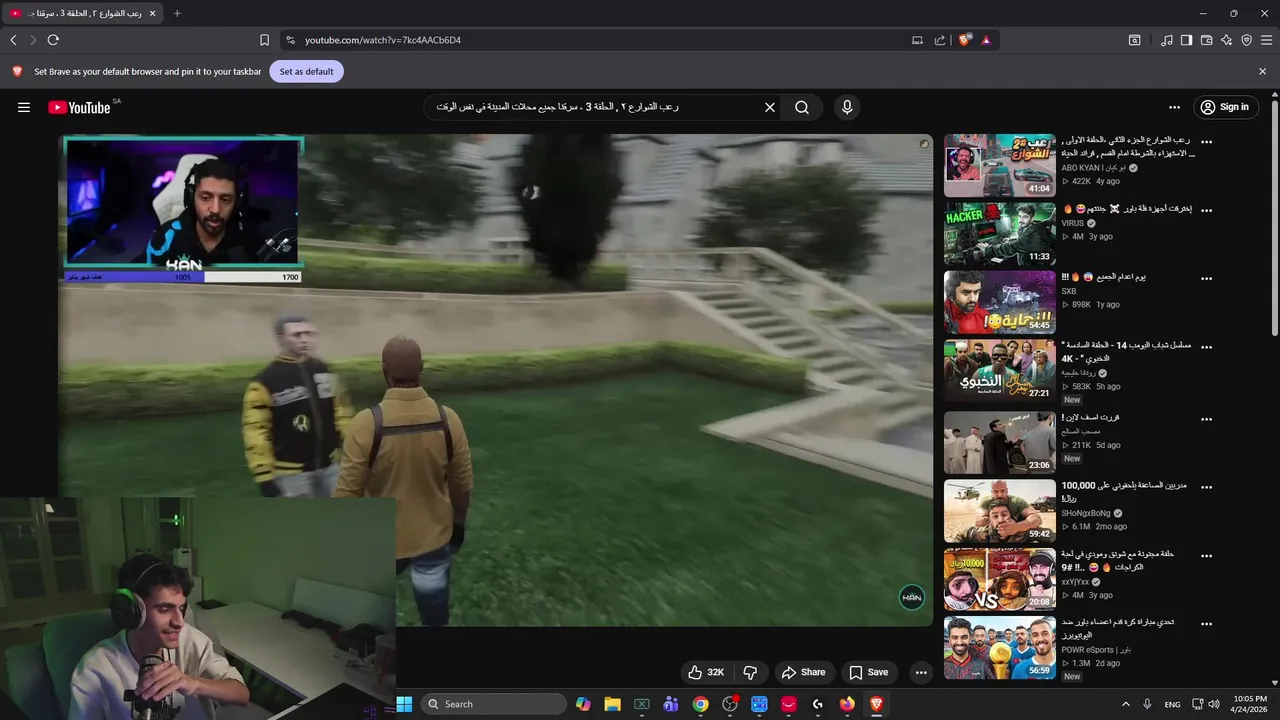Viewport: 1280px width, 720px height.
Task: Visit the VIRUS channel name link
Action: pyautogui.click(x=1072, y=223)
